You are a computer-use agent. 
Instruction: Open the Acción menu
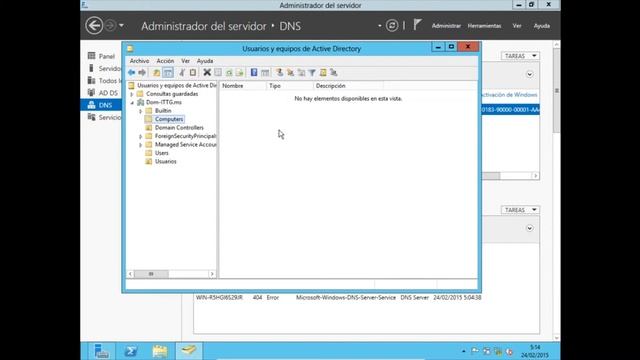[x=165, y=61]
